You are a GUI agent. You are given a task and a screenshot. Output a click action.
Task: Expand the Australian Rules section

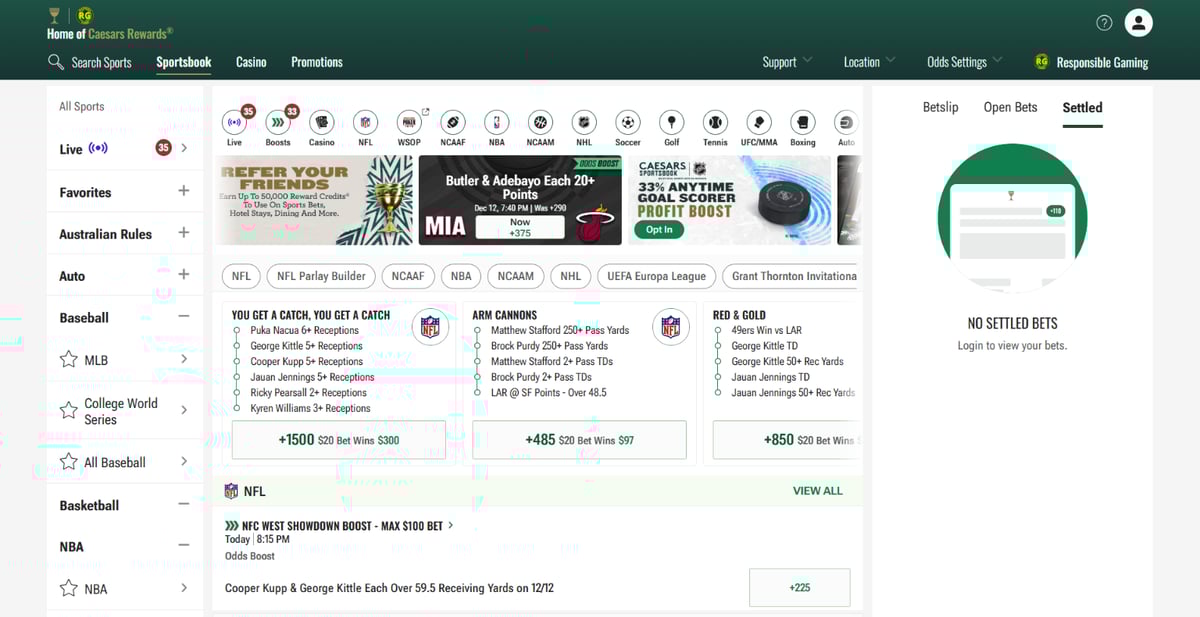pos(184,233)
